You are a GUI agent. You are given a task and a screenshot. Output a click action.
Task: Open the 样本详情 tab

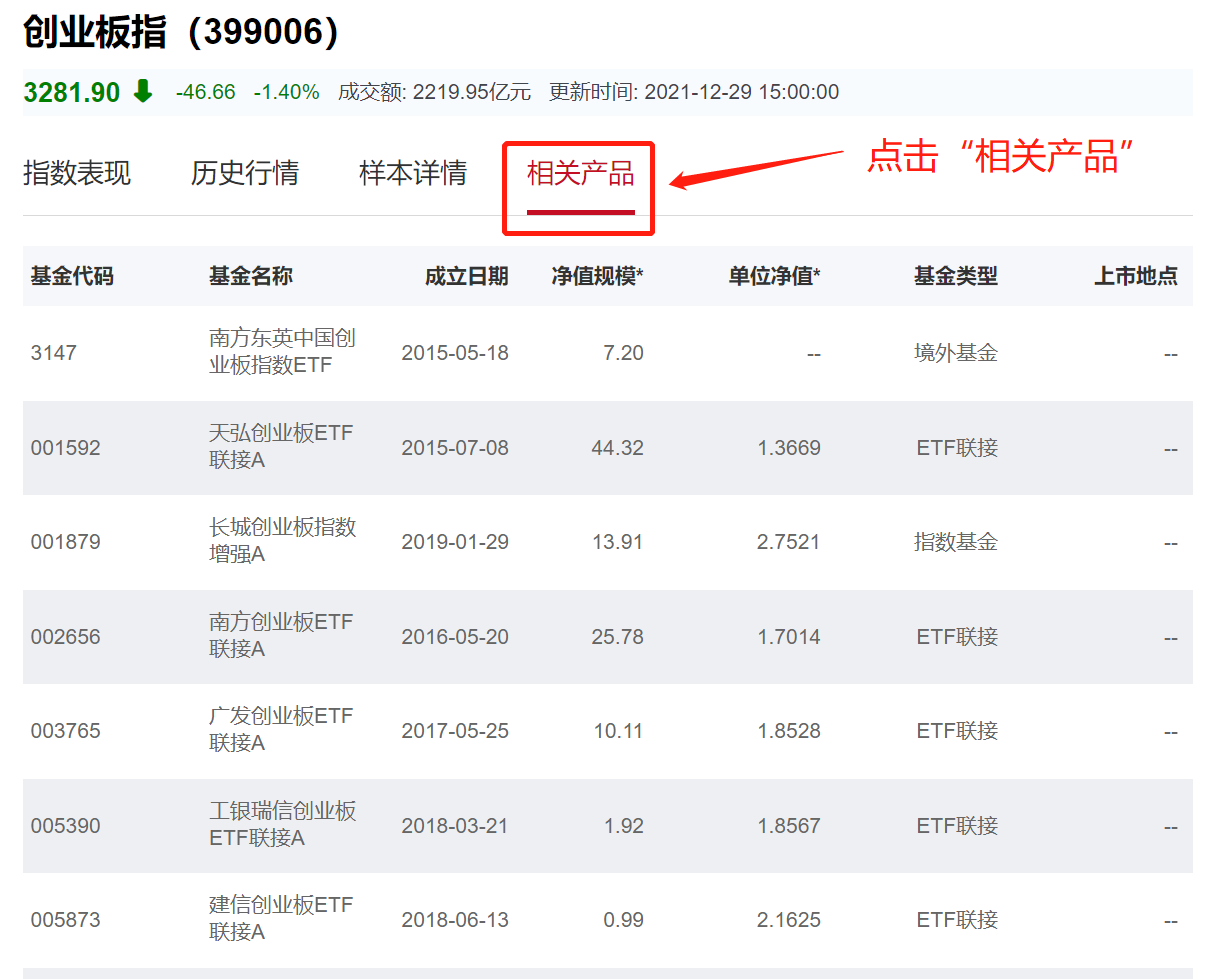coord(413,174)
